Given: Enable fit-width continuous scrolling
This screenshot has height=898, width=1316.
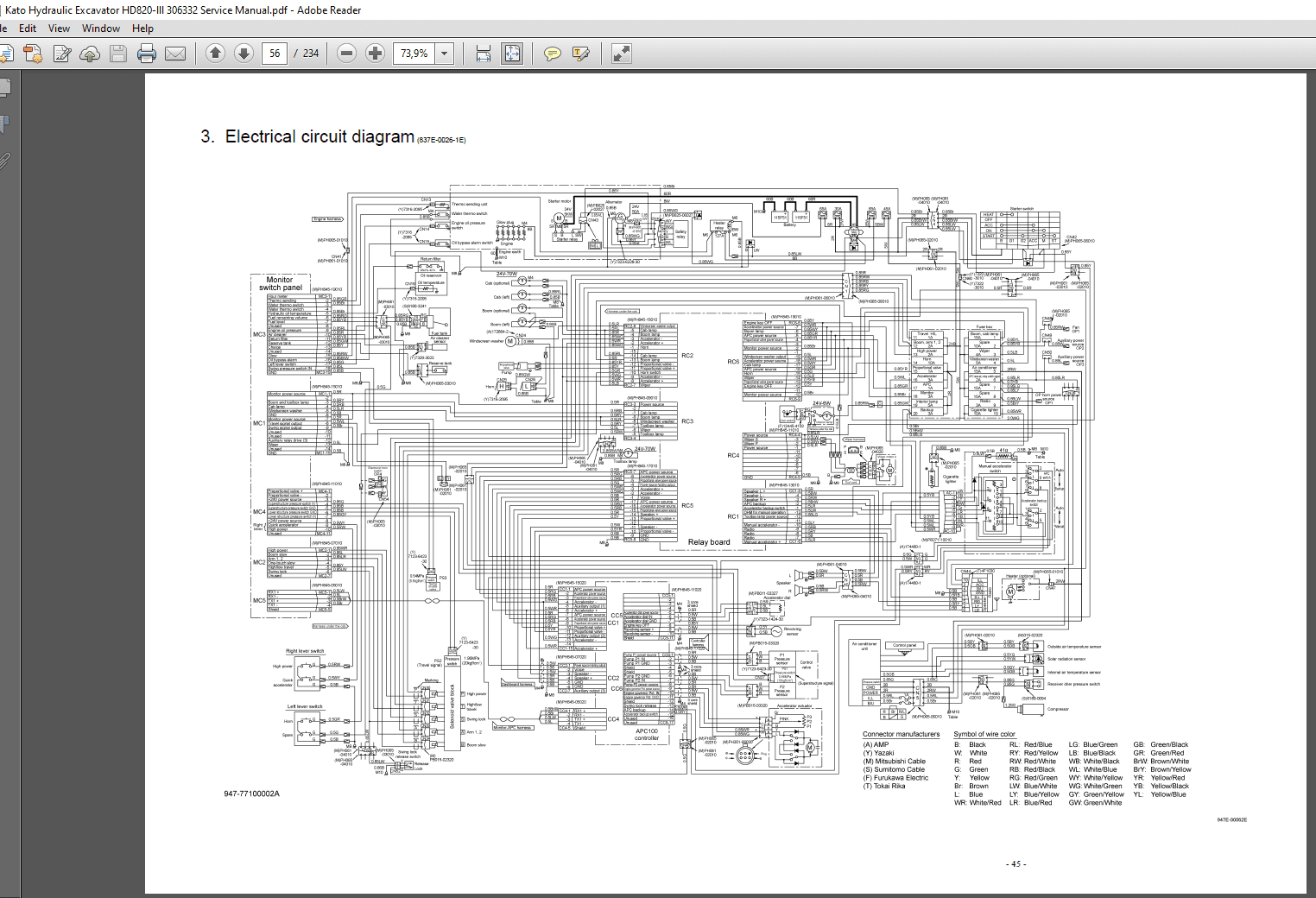Looking at the screenshot, I should (483, 53).
